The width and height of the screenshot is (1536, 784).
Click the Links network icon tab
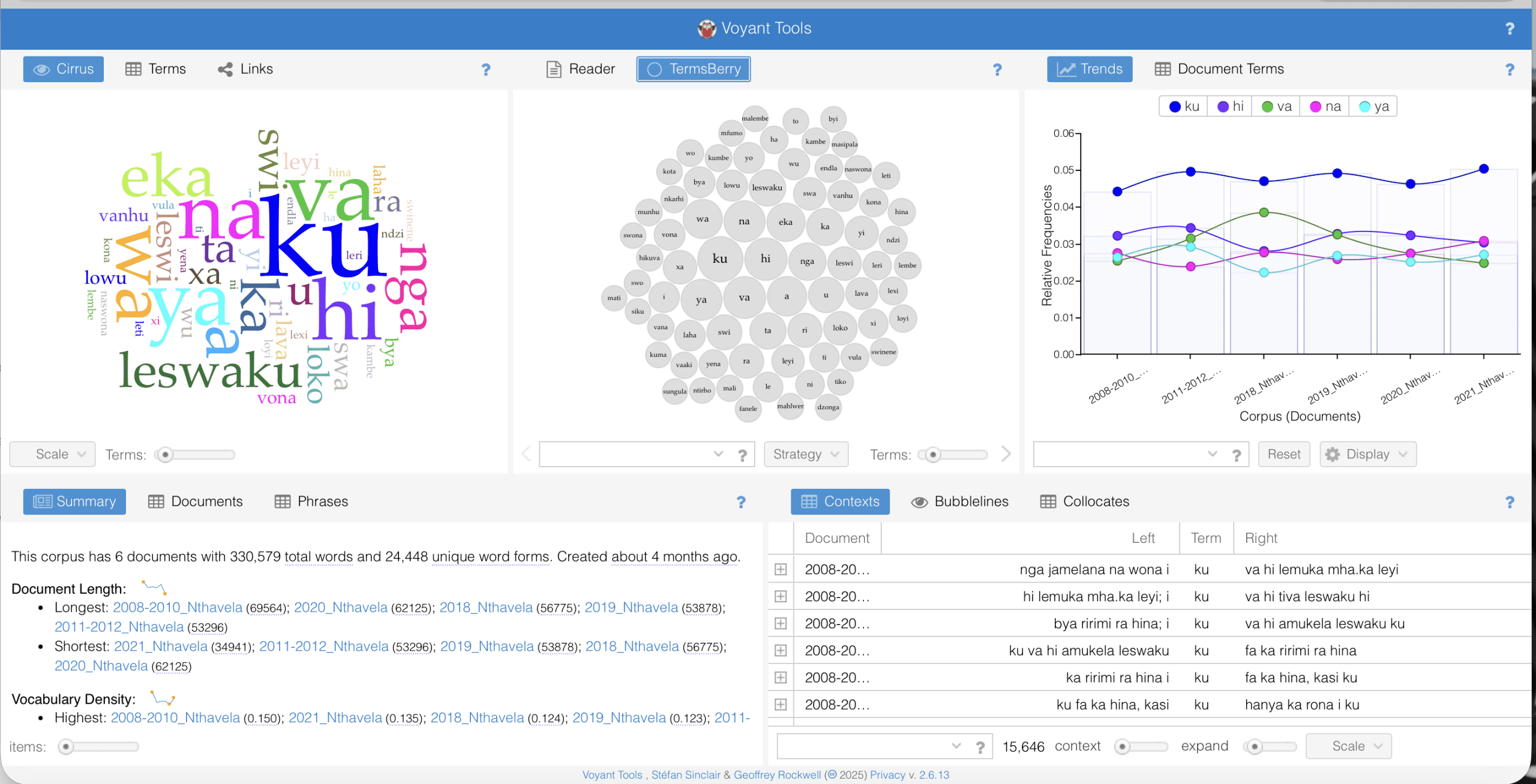245,69
